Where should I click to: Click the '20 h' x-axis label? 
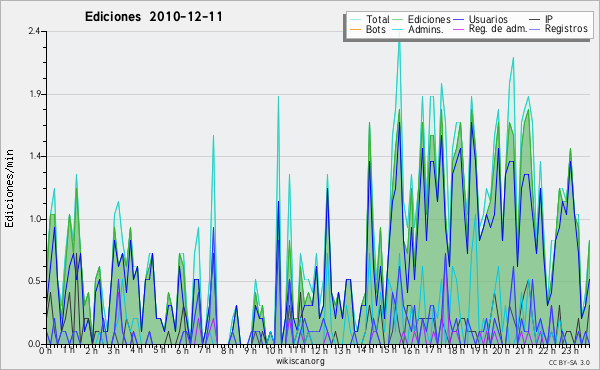coord(501,351)
